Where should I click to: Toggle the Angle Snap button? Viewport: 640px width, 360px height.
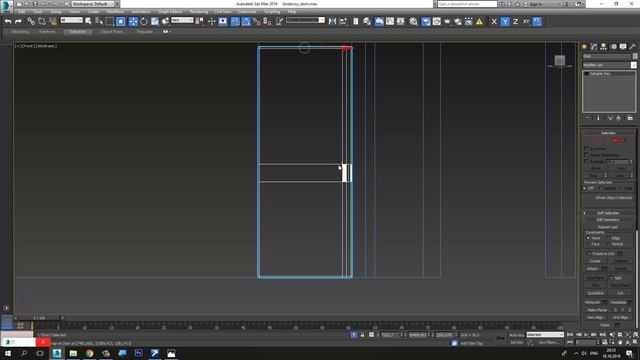click(246, 21)
